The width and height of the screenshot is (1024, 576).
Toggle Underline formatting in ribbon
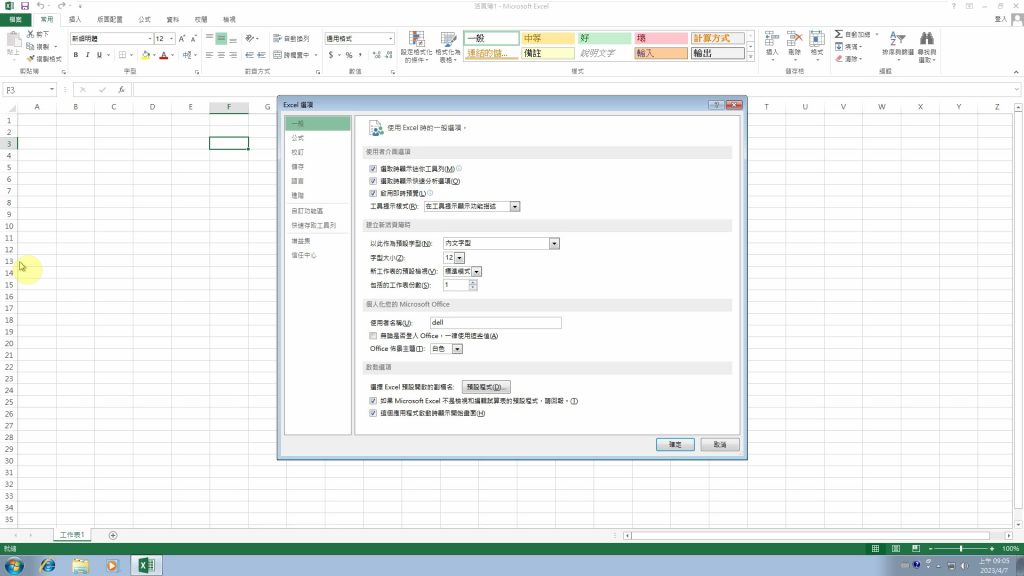click(99, 55)
